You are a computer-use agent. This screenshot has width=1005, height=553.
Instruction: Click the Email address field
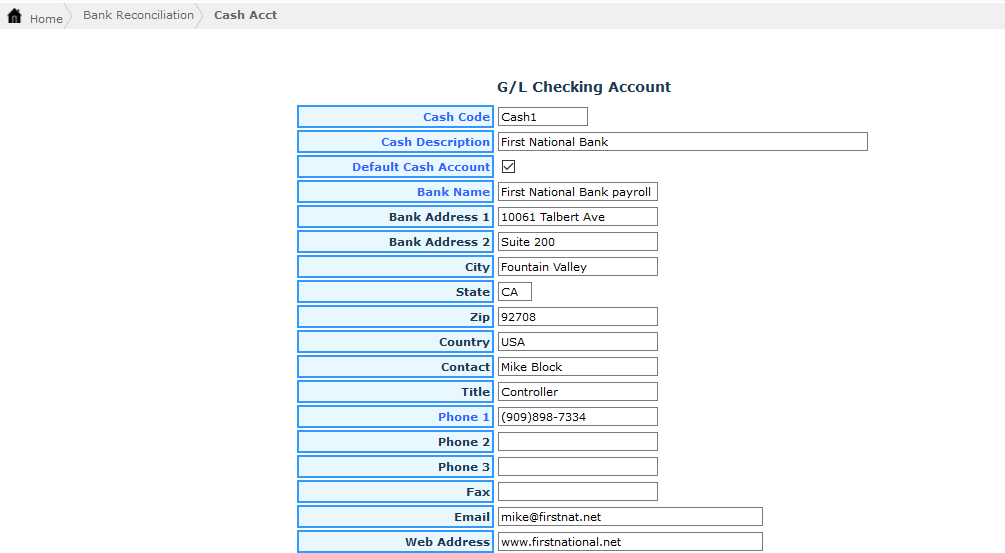pyautogui.click(x=629, y=517)
